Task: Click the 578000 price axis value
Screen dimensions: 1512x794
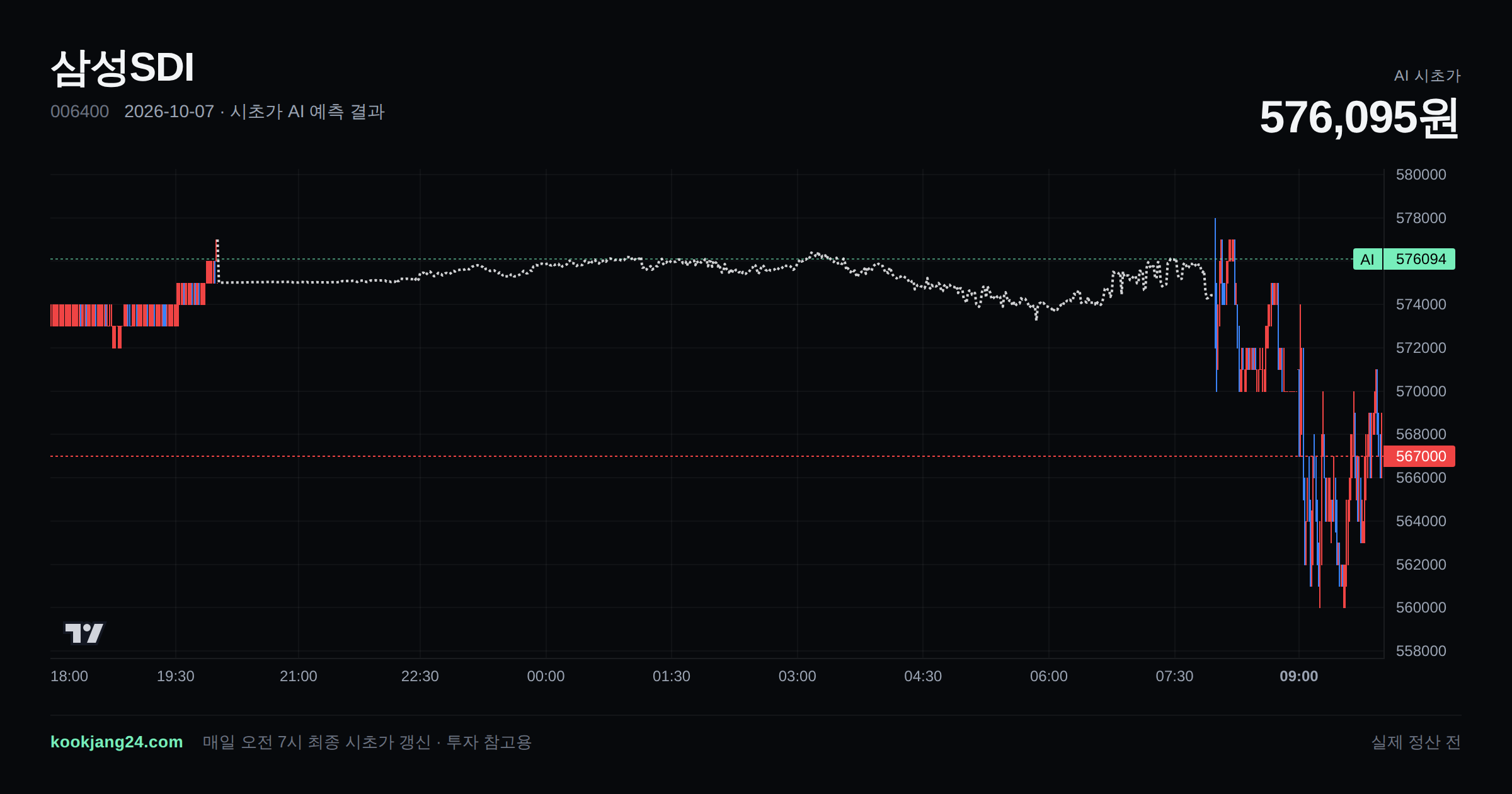Action: [x=1421, y=218]
